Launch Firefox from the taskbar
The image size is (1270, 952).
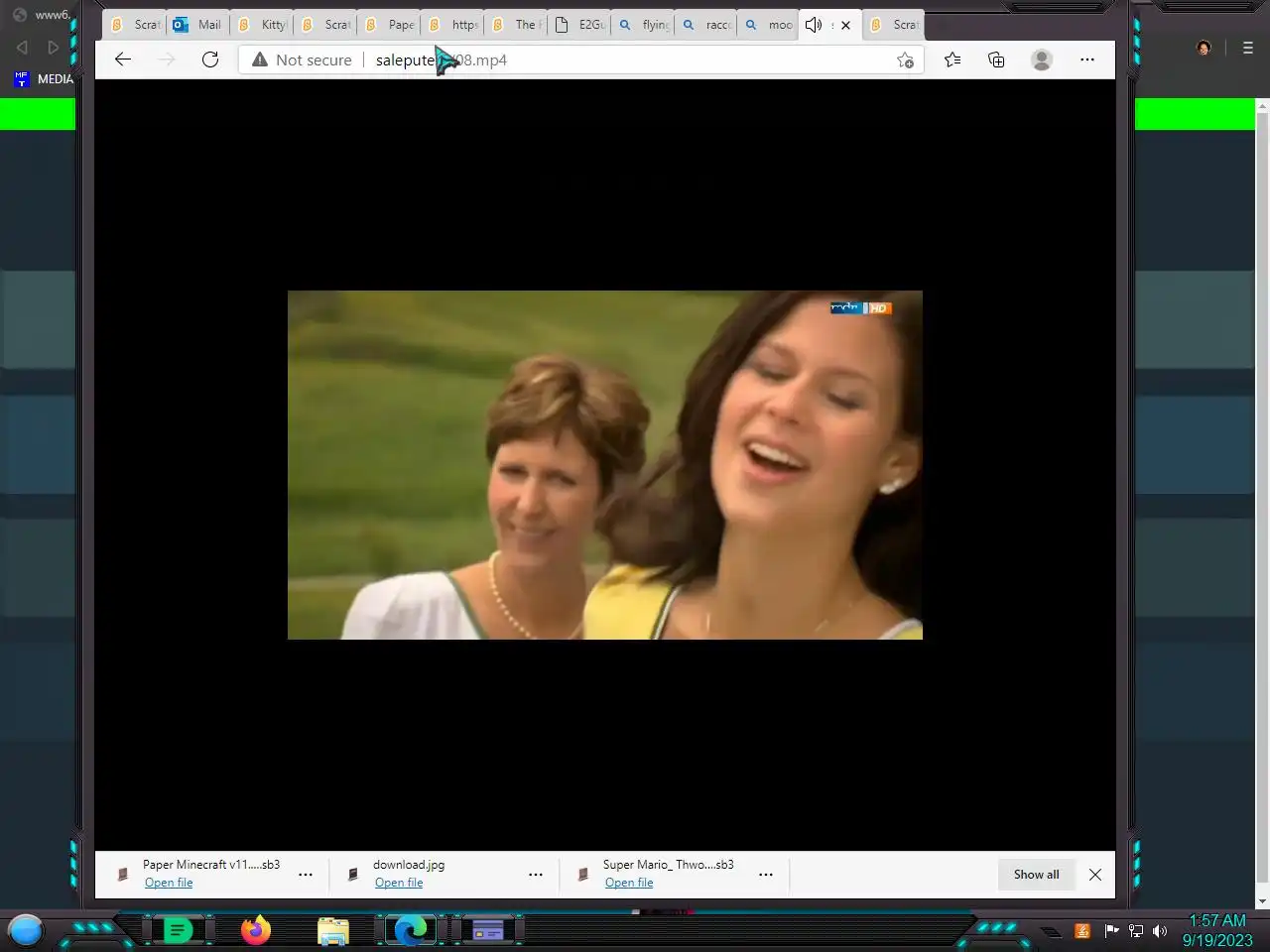256,930
